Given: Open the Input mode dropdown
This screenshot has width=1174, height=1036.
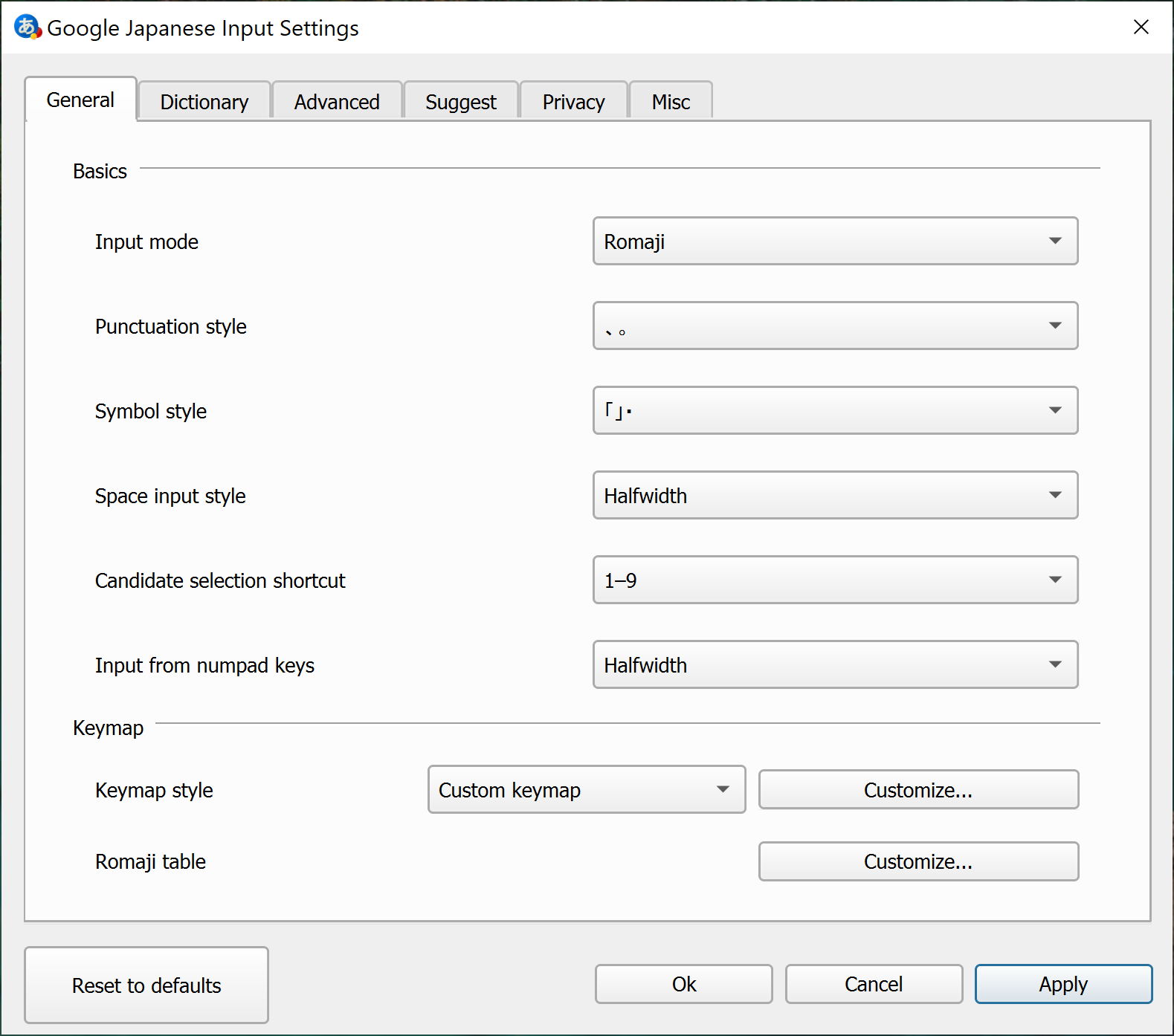Looking at the screenshot, I should coord(835,241).
